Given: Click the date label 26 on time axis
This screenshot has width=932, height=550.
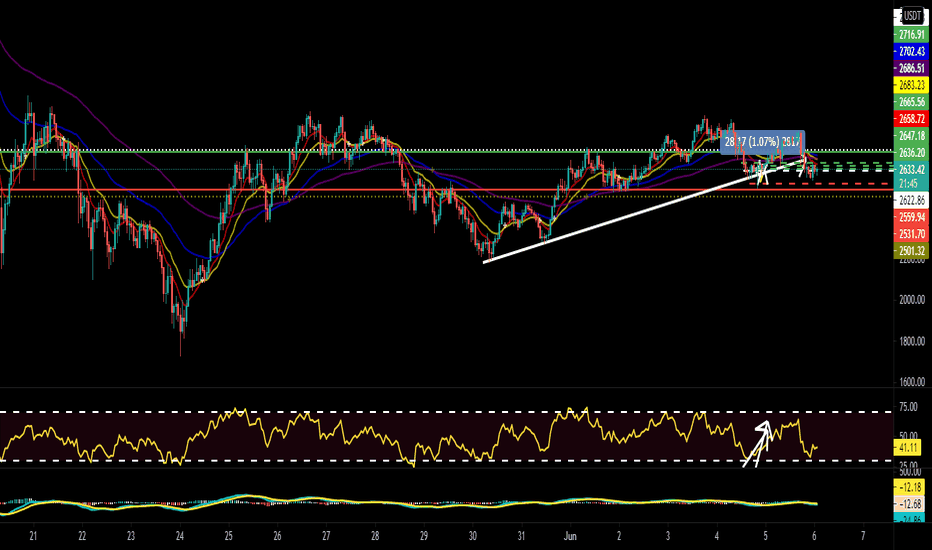Looking at the screenshot, I should (x=278, y=536).
